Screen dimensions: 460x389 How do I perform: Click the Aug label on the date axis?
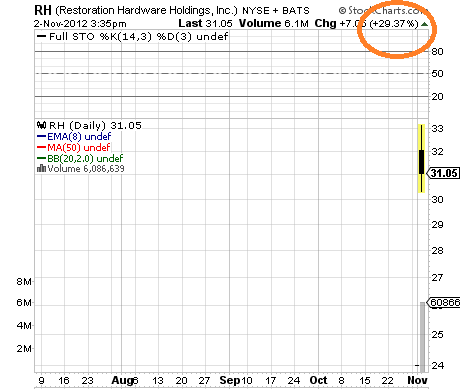pos(122,380)
